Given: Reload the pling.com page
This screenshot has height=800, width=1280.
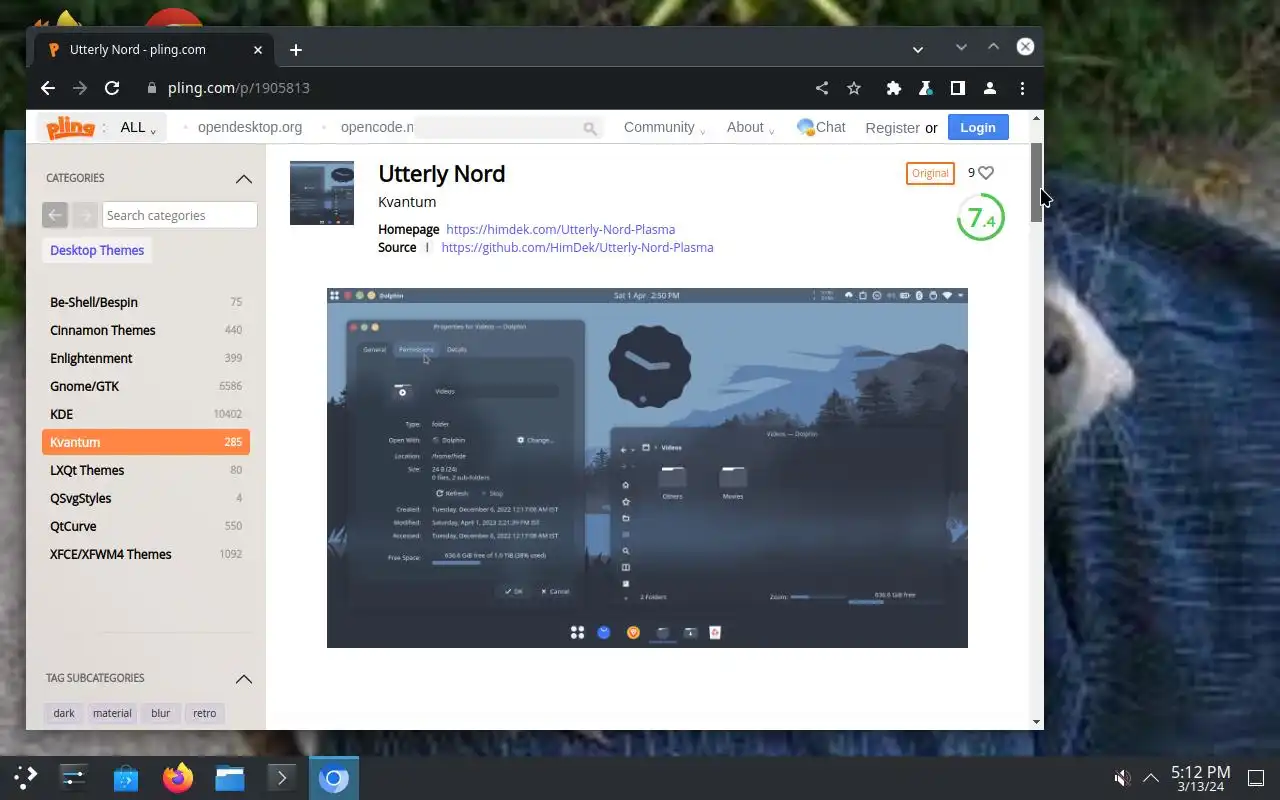Looking at the screenshot, I should (x=112, y=88).
